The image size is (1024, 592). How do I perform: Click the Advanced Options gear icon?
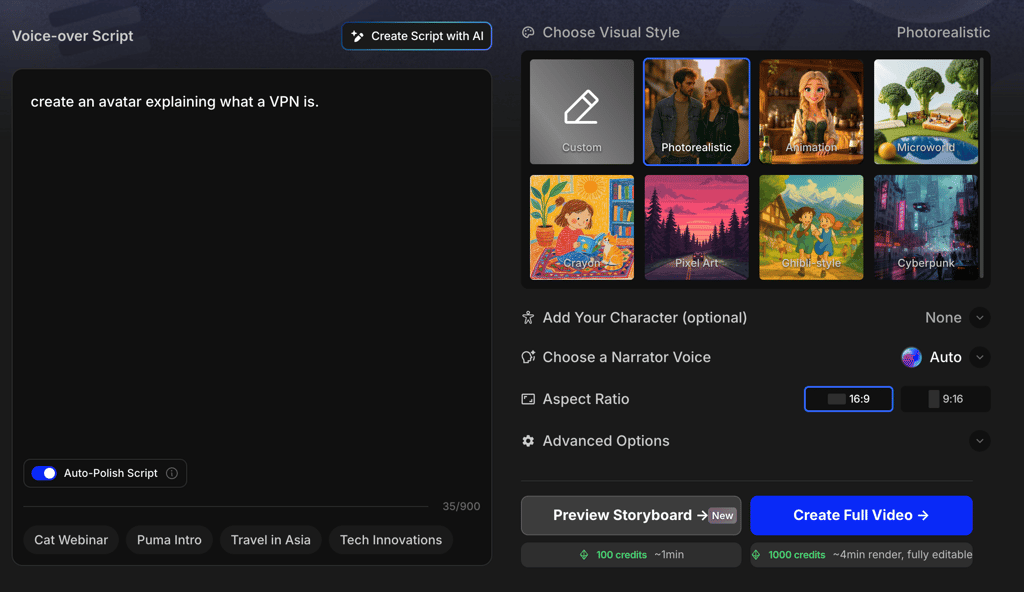(528, 441)
